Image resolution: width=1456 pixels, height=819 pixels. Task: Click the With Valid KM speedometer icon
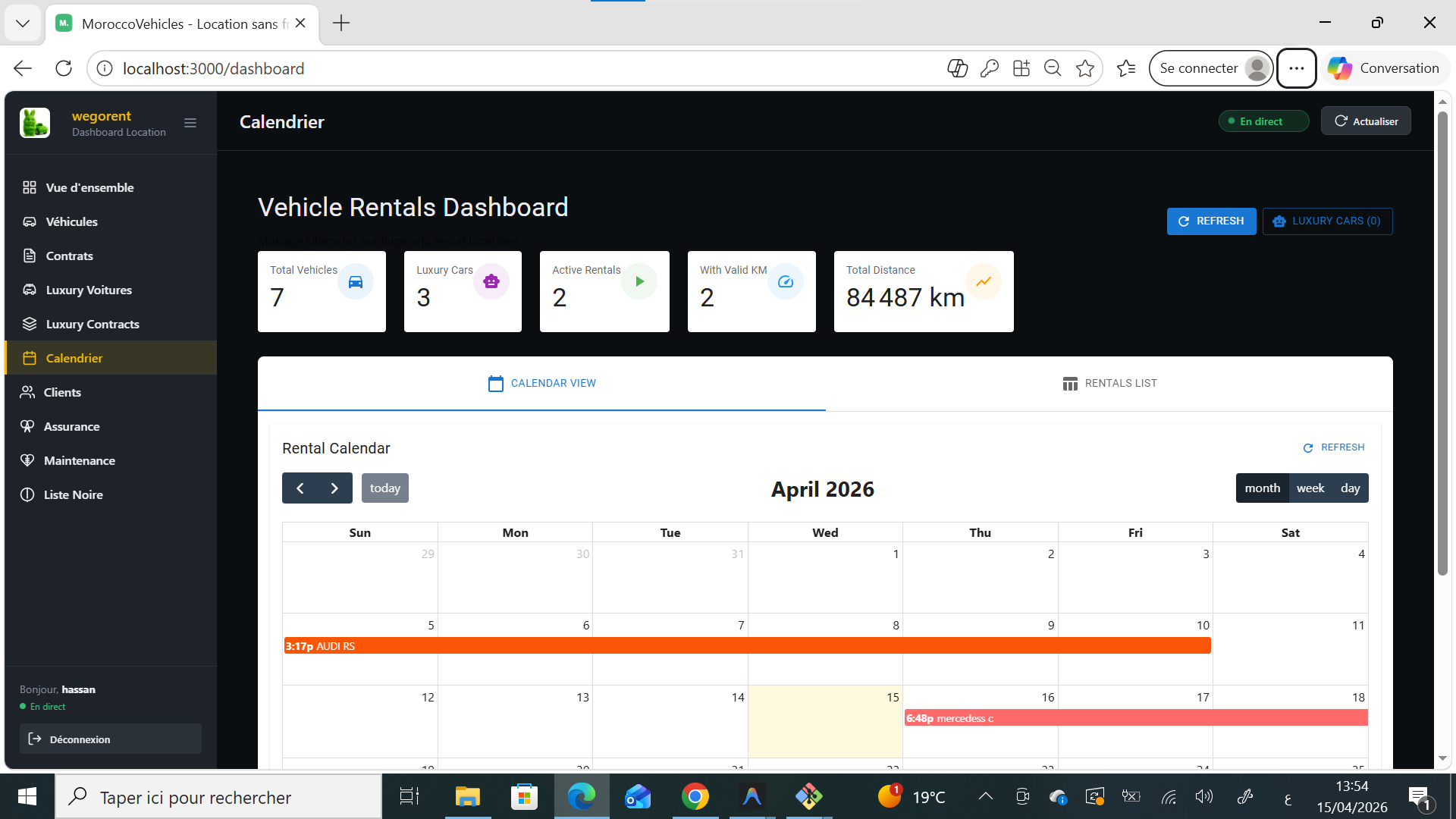tap(786, 282)
